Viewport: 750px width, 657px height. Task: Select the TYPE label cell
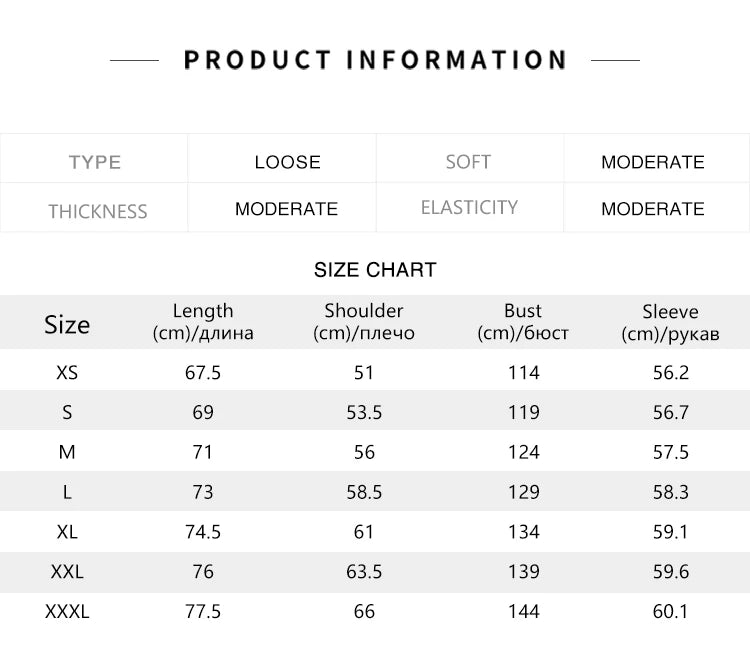[x=95, y=162]
